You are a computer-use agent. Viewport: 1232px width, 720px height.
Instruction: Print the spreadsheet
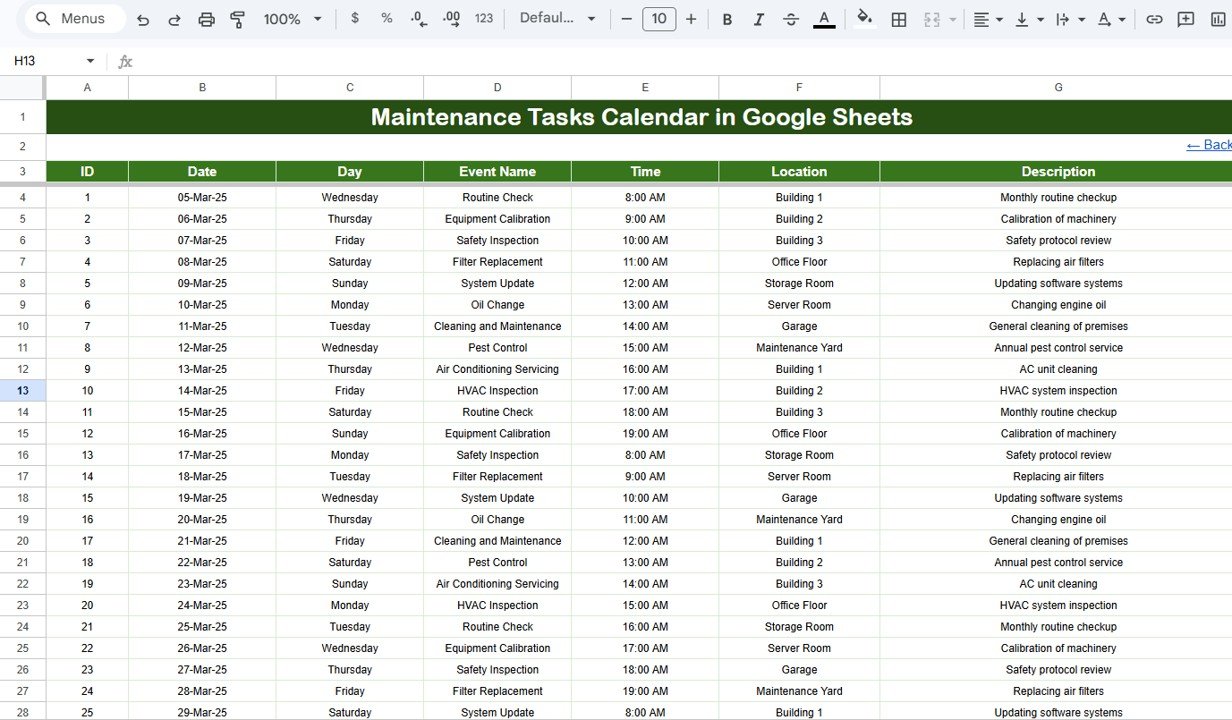(x=206, y=19)
